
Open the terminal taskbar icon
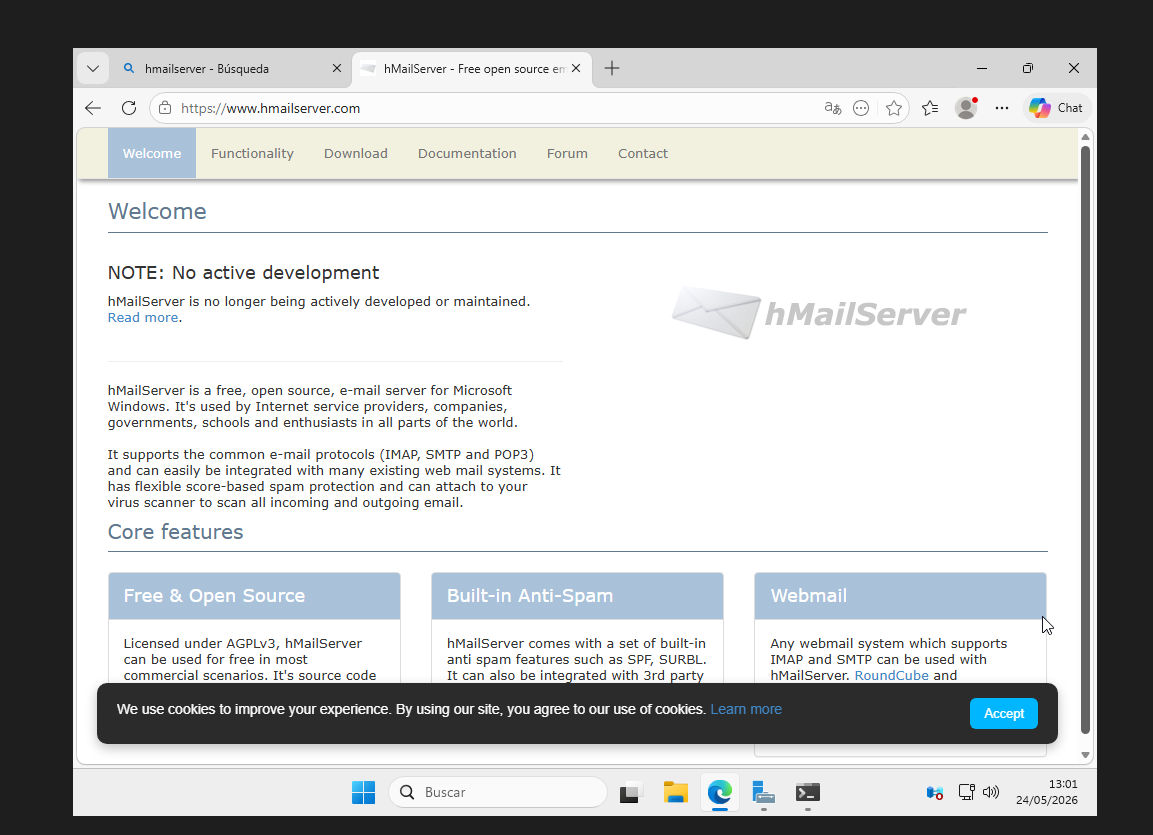point(807,792)
